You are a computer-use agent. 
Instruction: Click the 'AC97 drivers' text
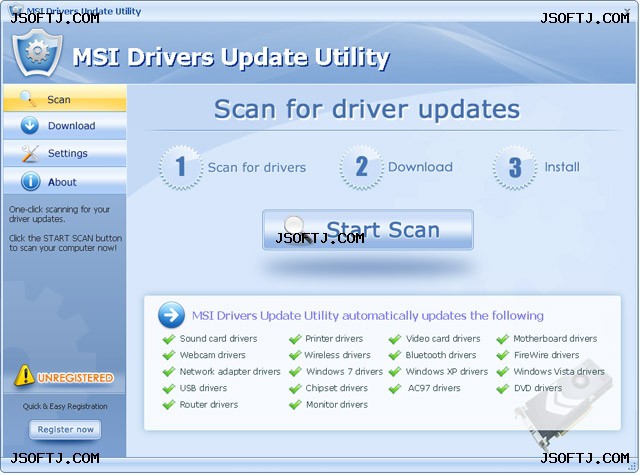[434, 388]
